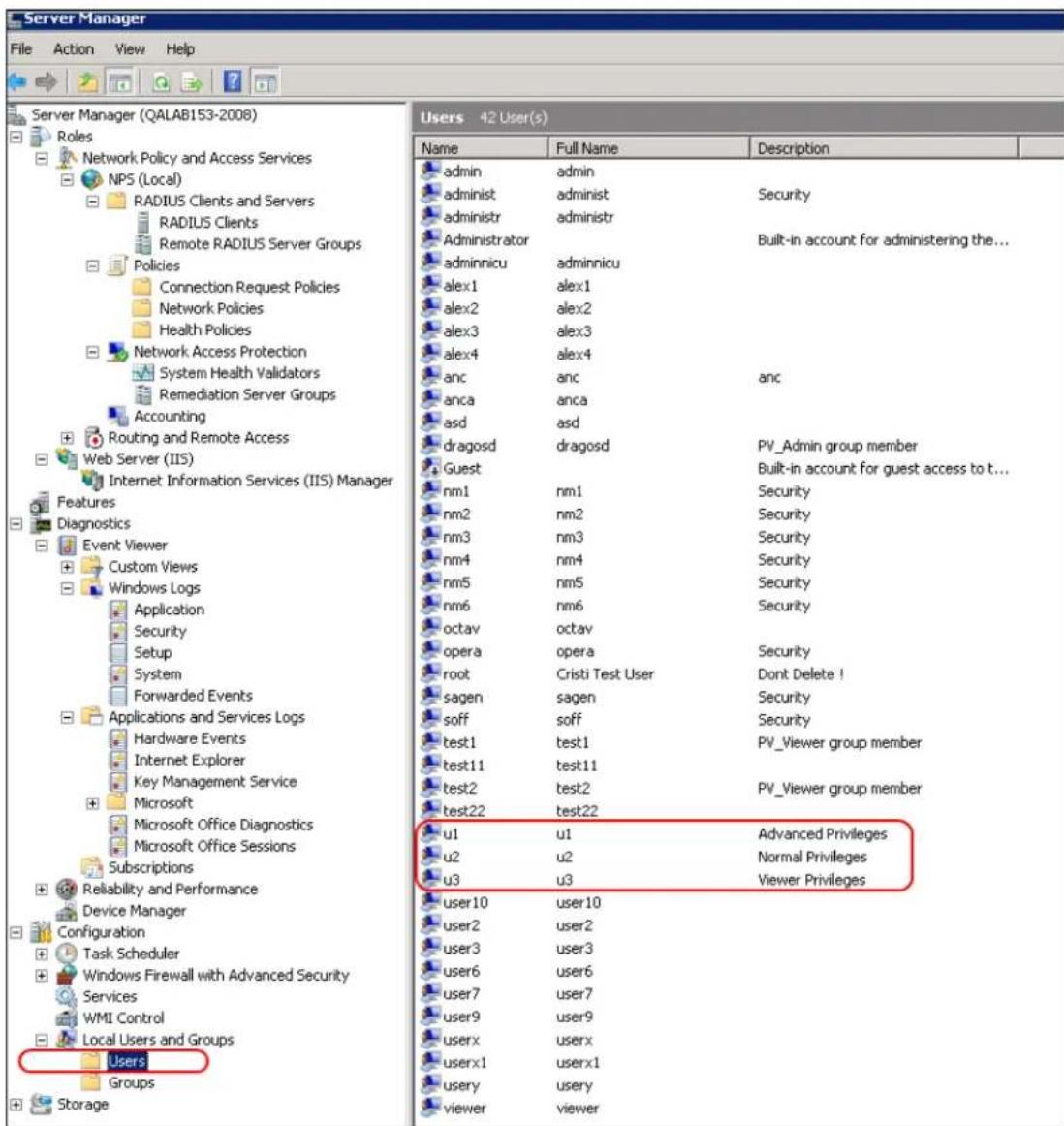Click the Up one level folder icon
The width and height of the screenshot is (1064, 1126).
tap(87, 82)
